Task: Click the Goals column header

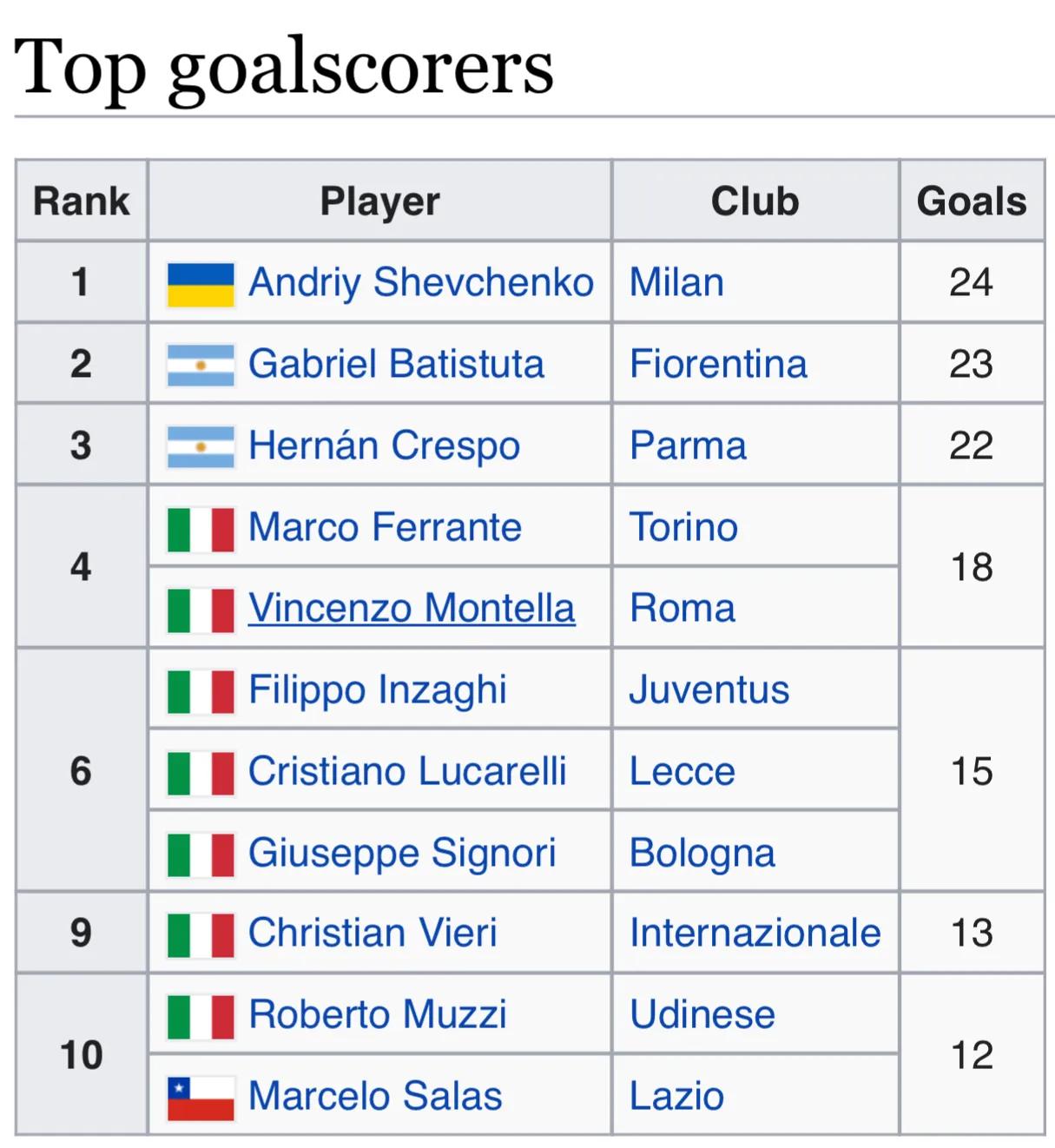Action: click(972, 201)
